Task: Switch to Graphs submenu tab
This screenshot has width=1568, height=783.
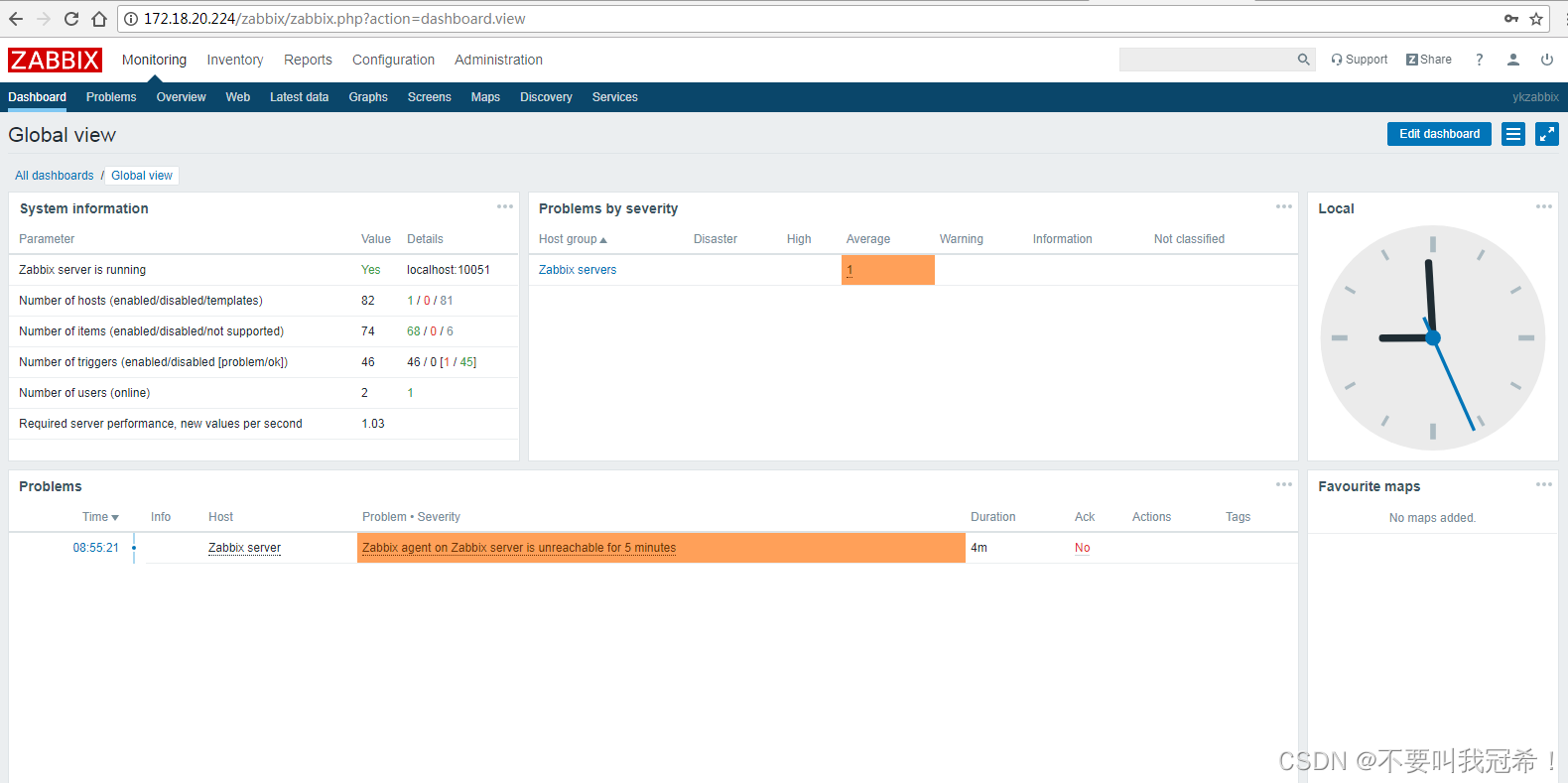Action: [368, 97]
